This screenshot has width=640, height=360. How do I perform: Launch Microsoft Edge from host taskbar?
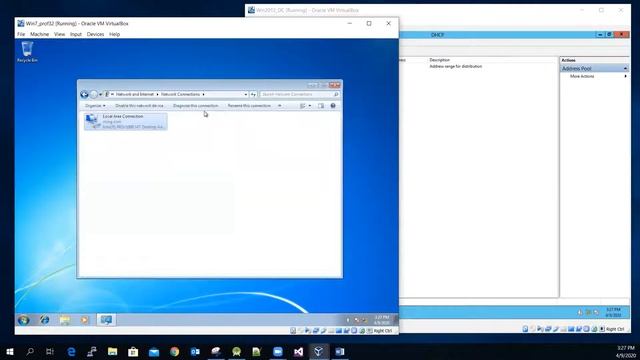click(x=71, y=351)
